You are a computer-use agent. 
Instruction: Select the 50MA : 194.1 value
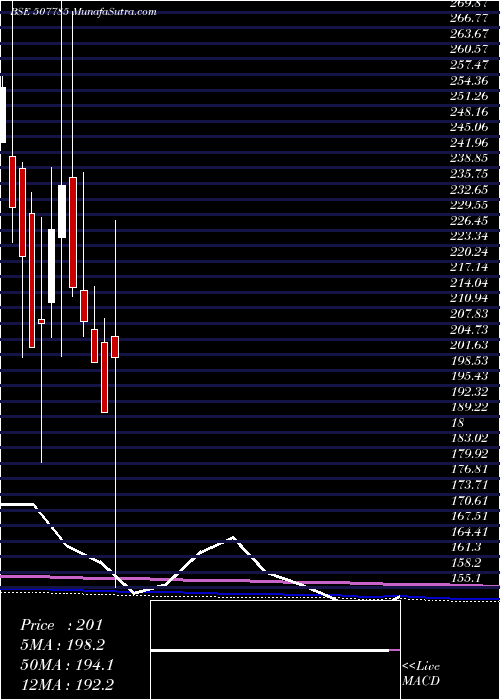coord(67,665)
